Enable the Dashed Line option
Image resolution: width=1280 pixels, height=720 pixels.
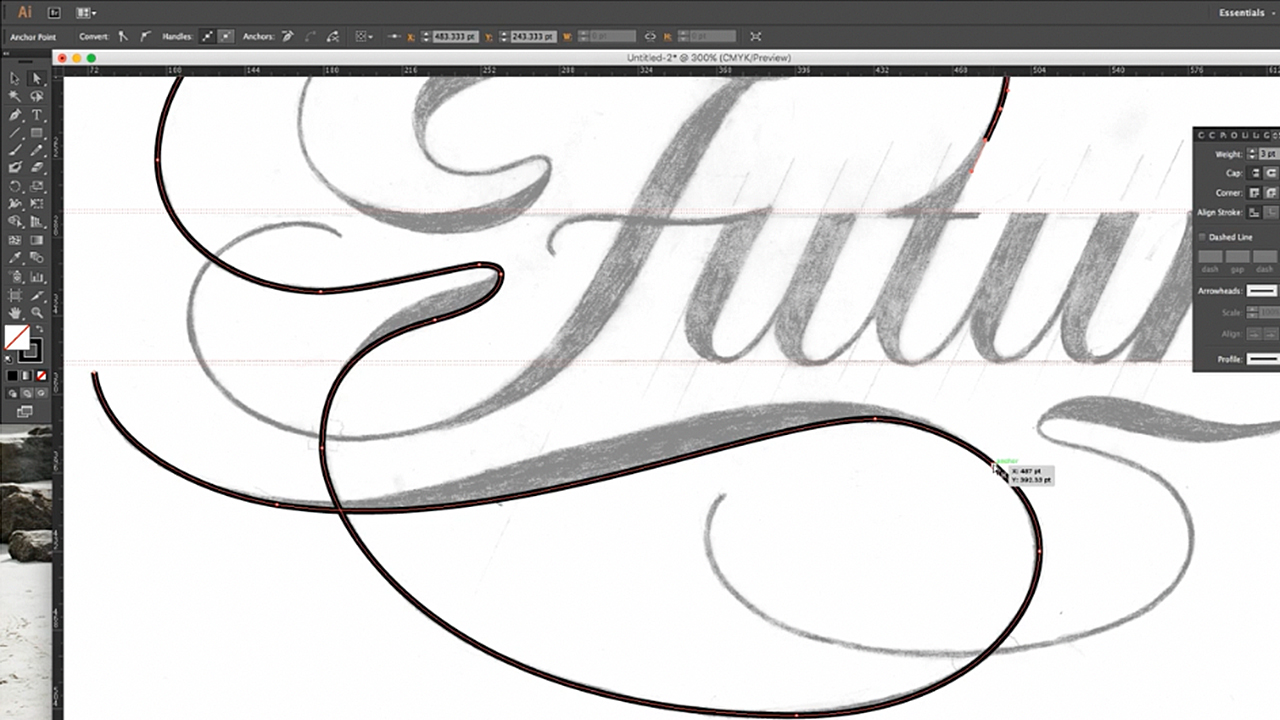(x=1202, y=237)
